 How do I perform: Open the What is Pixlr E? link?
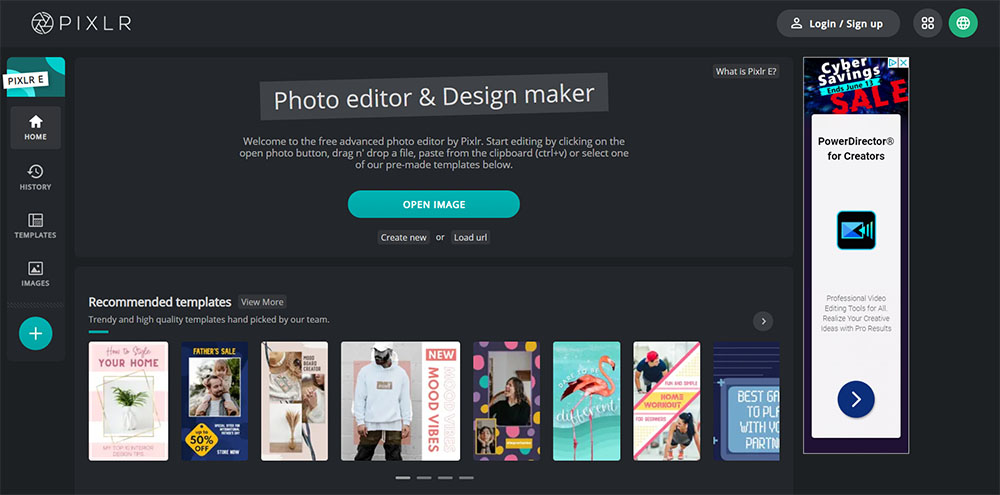pos(746,71)
